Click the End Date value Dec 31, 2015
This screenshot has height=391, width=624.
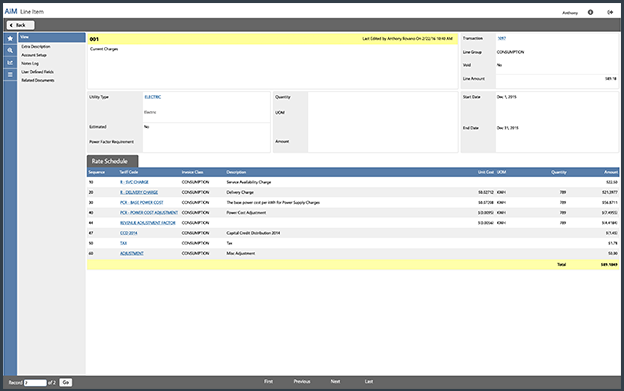(x=507, y=128)
